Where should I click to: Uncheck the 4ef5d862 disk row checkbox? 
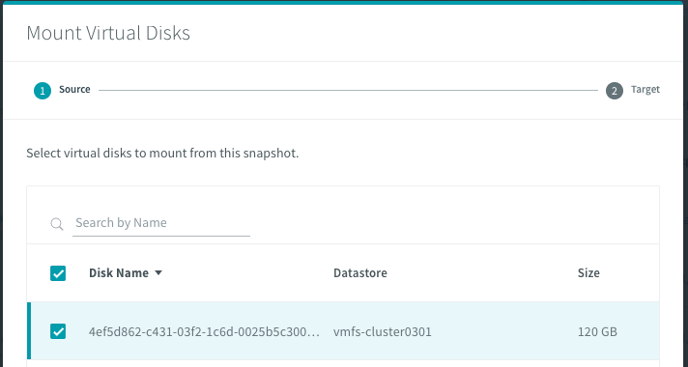click(x=58, y=331)
